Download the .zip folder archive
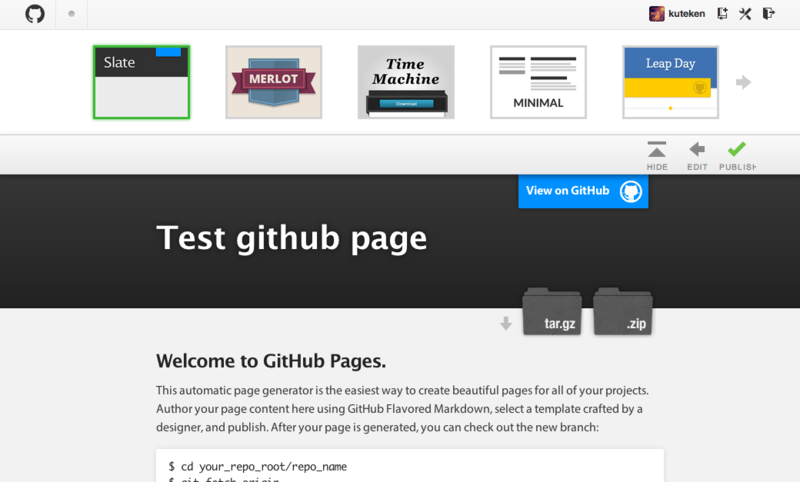Viewport: 800px width, 482px height. (x=622, y=311)
